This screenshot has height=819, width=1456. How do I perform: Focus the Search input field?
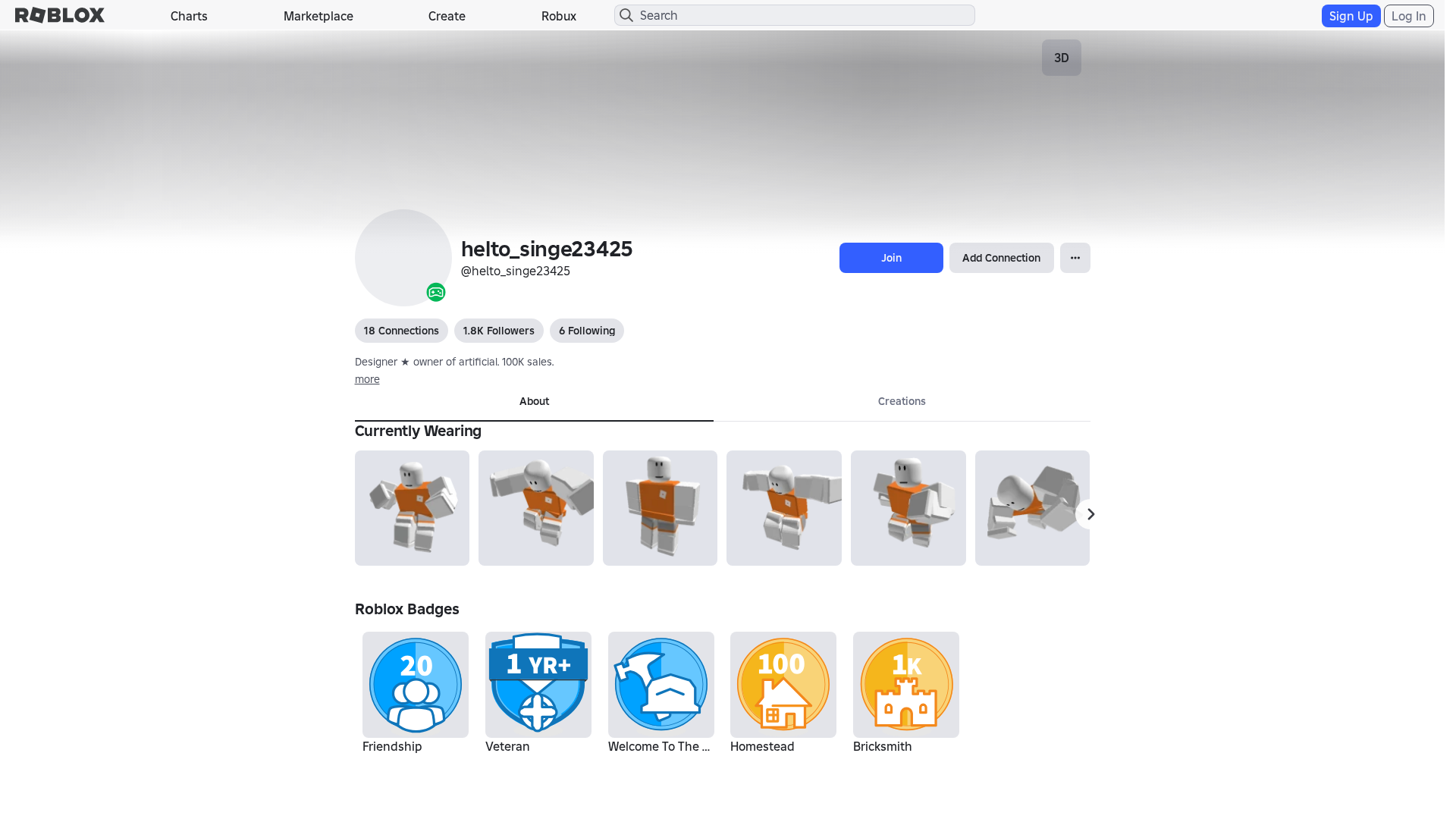pos(795,15)
